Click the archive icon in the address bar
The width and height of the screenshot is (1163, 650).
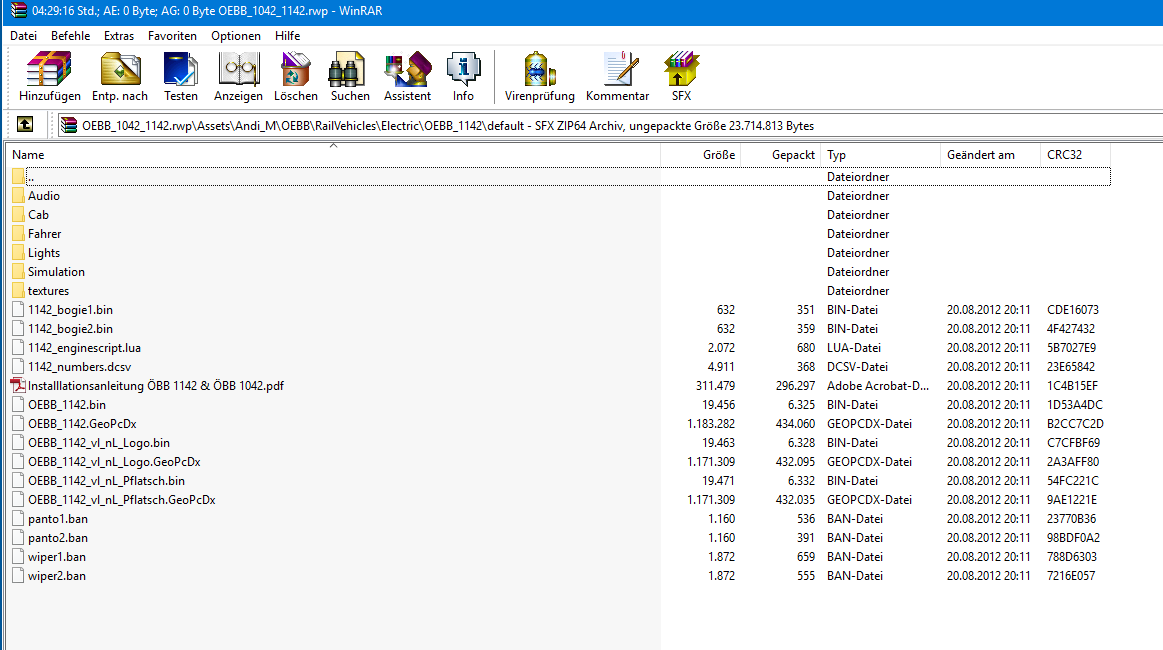(x=69, y=125)
